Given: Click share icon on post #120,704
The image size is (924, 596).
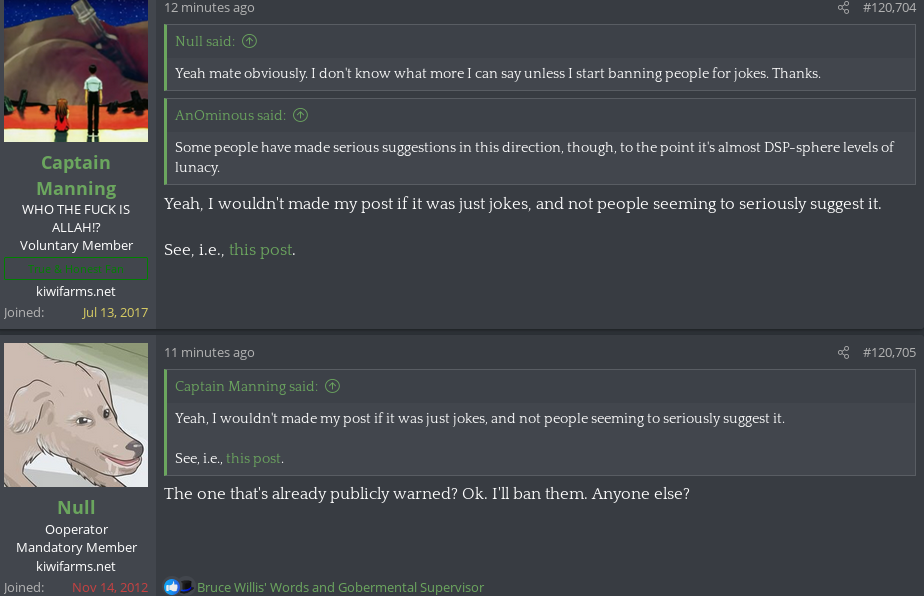Looking at the screenshot, I should click(x=843, y=8).
